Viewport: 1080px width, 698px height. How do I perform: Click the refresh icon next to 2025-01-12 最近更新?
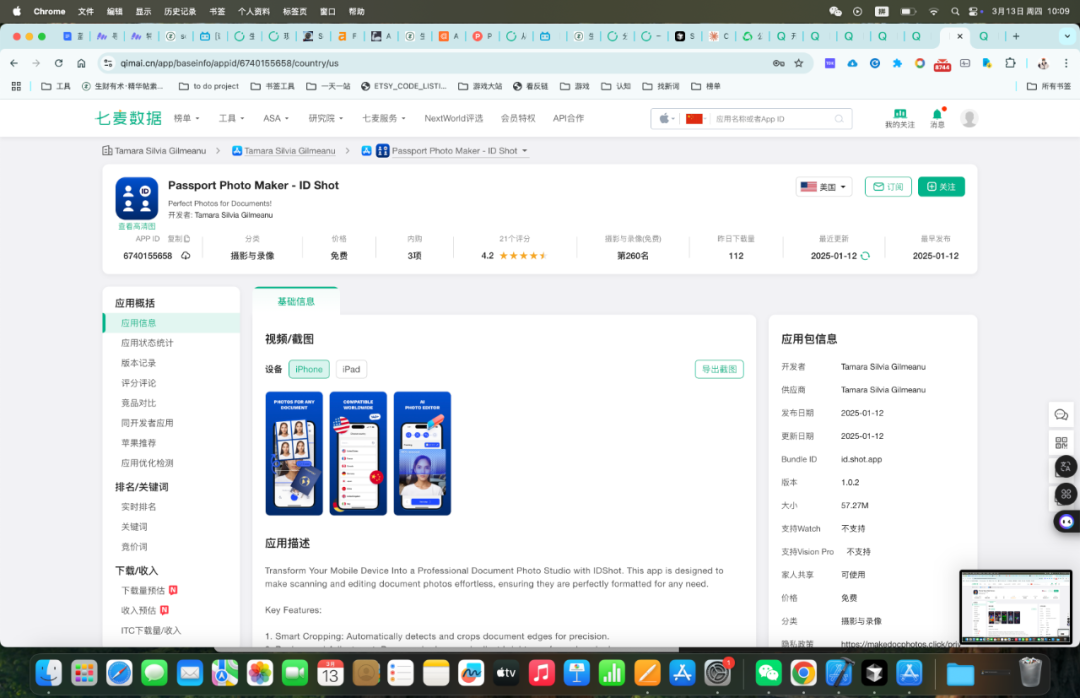tap(865, 256)
